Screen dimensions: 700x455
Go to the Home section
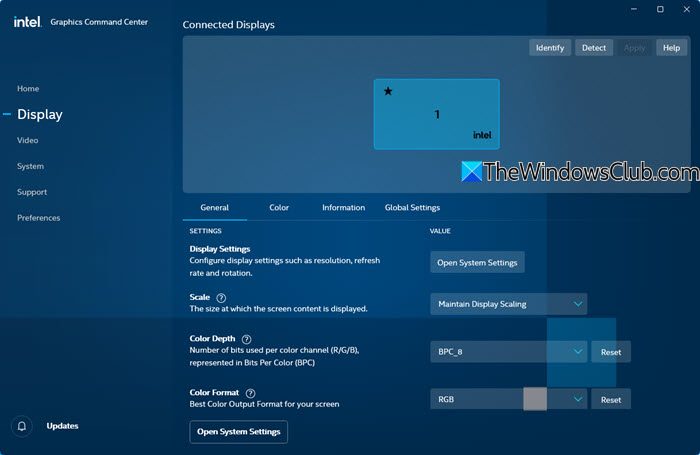pyautogui.click(x=28, y=88)
